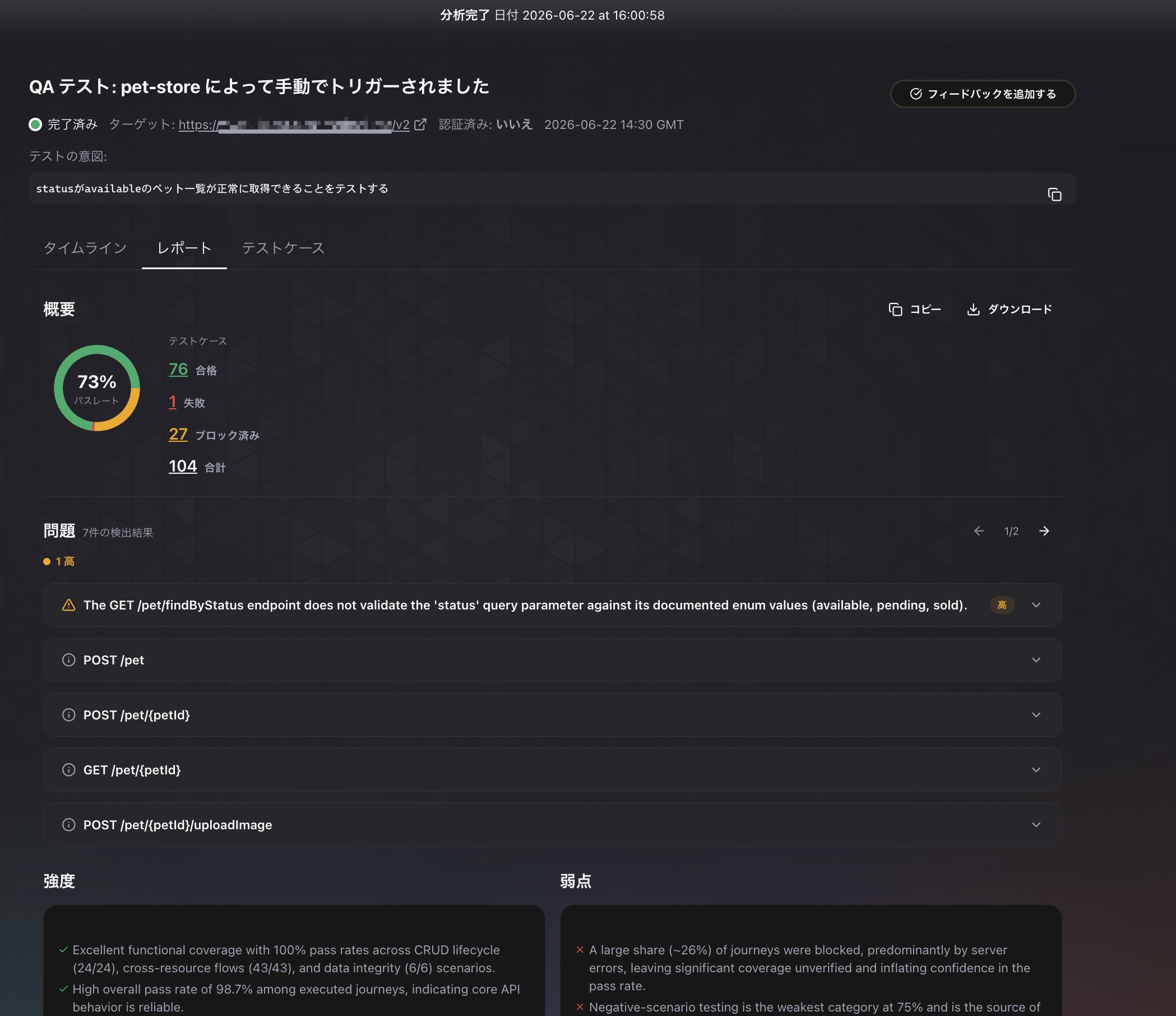Click the test intent text field
The width and height of the screenshot is (1176, 1016).
pyautogui.click(x=552, y=189)
